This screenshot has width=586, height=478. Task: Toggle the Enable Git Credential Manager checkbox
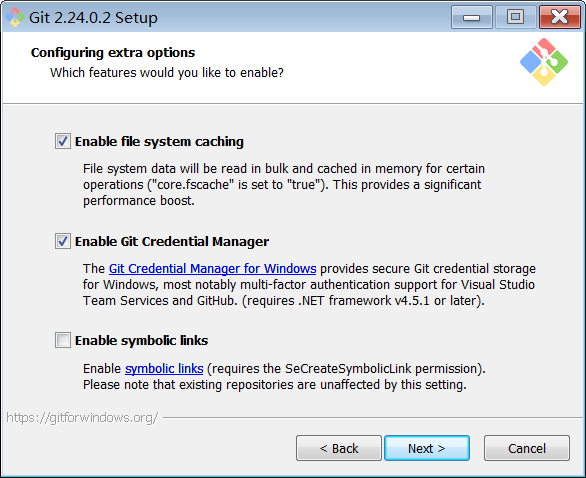[62, 241]
